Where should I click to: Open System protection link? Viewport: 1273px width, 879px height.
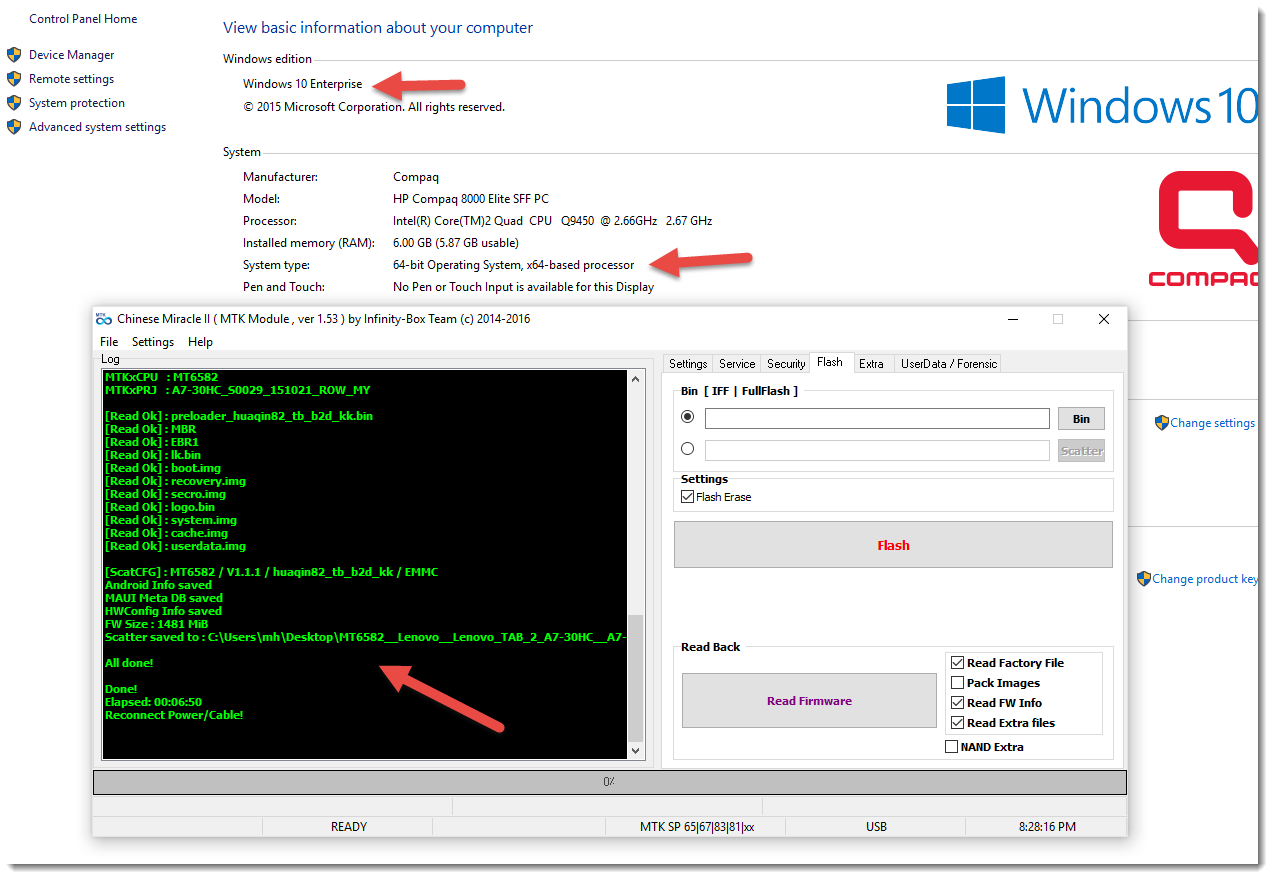click(x=77, y=103)
